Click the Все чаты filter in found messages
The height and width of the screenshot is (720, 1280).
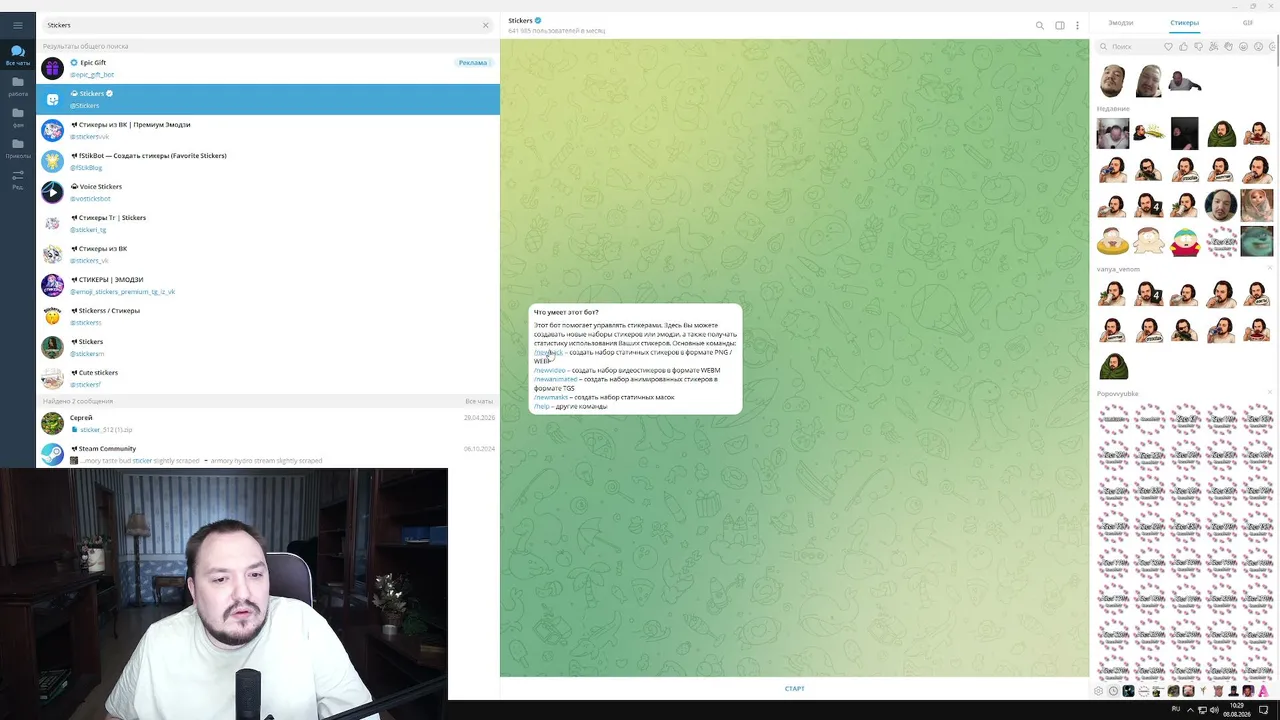pyautogui.click(x=479, y=401)
